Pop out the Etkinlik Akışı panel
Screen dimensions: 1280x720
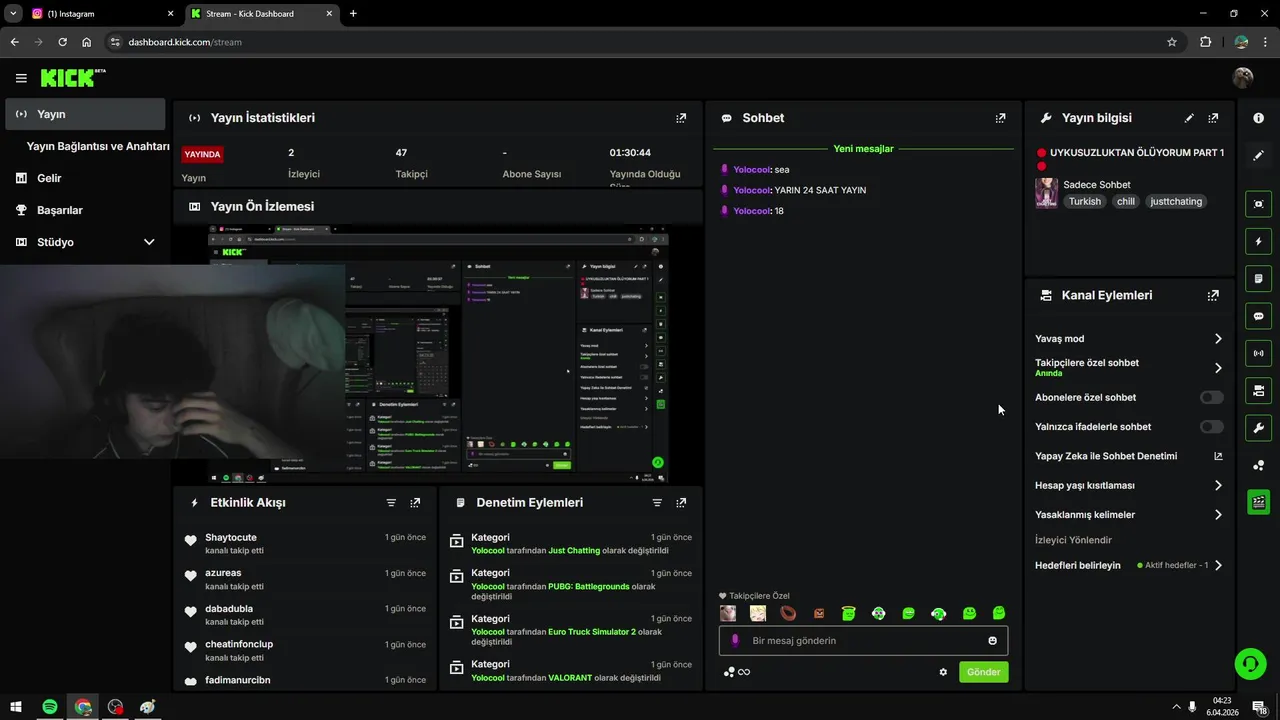click(x=415, y=503)
